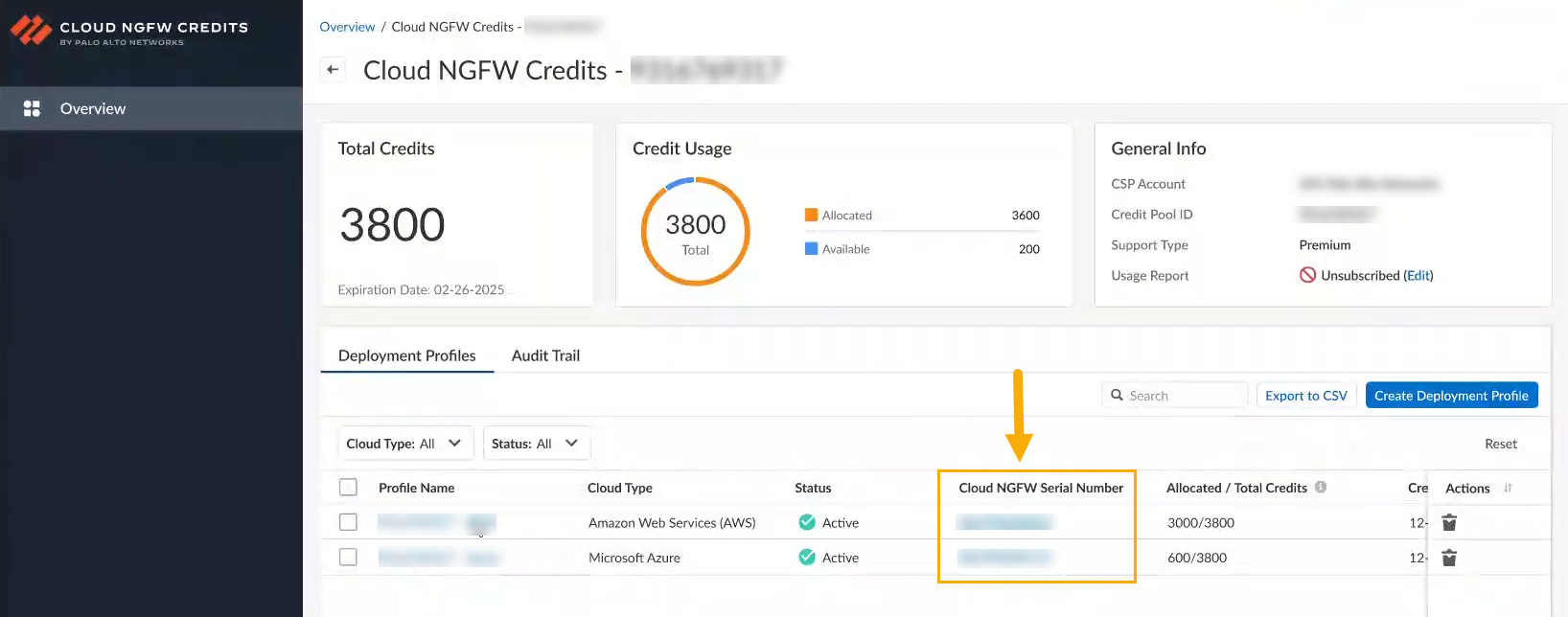Click the Cloud NGFW Serial Number column header
Viewport: 1568px width, 617px height.
(1041, 488)
